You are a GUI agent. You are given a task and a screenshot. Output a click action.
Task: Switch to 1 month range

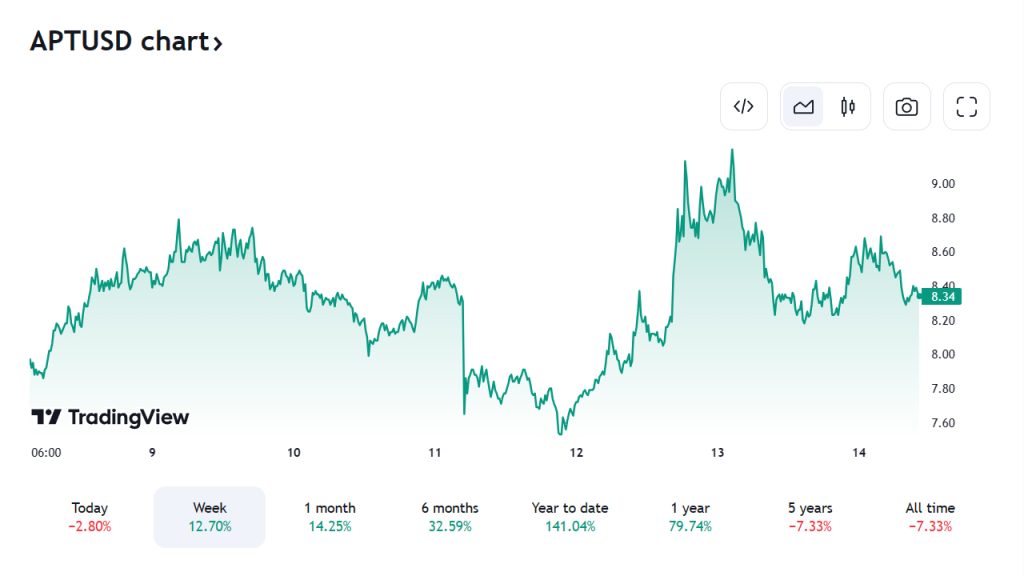click(330, 517)
